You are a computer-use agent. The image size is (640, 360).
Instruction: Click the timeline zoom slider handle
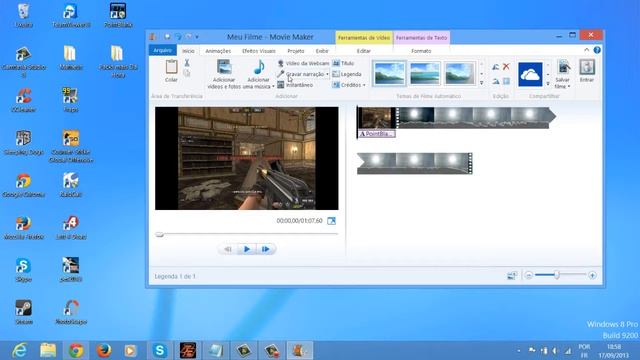click(x=556, y=276)
